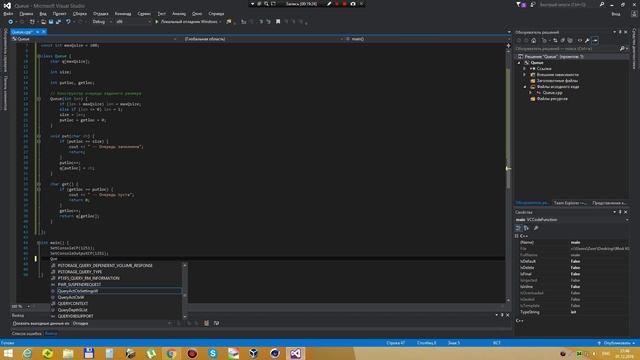Click the Home icon in Solution Explorer

click(533, 40)
